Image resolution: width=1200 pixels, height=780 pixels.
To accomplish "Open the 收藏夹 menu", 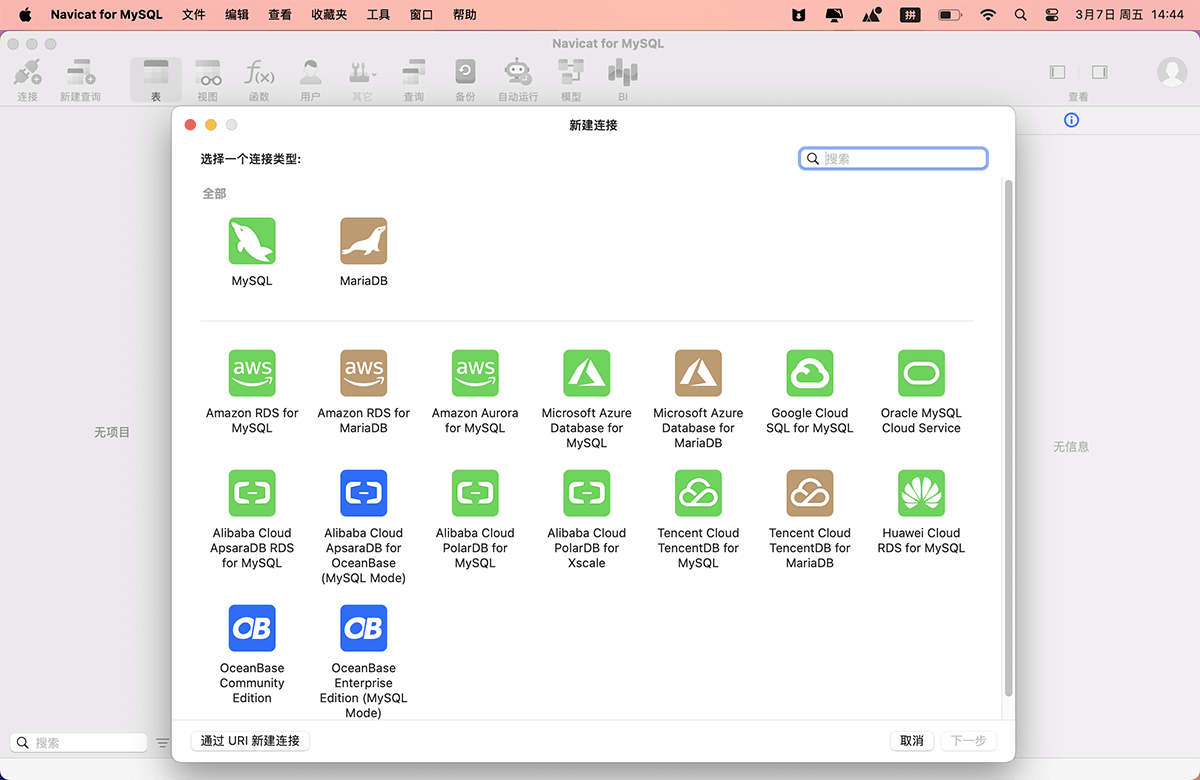I will 329,15.
